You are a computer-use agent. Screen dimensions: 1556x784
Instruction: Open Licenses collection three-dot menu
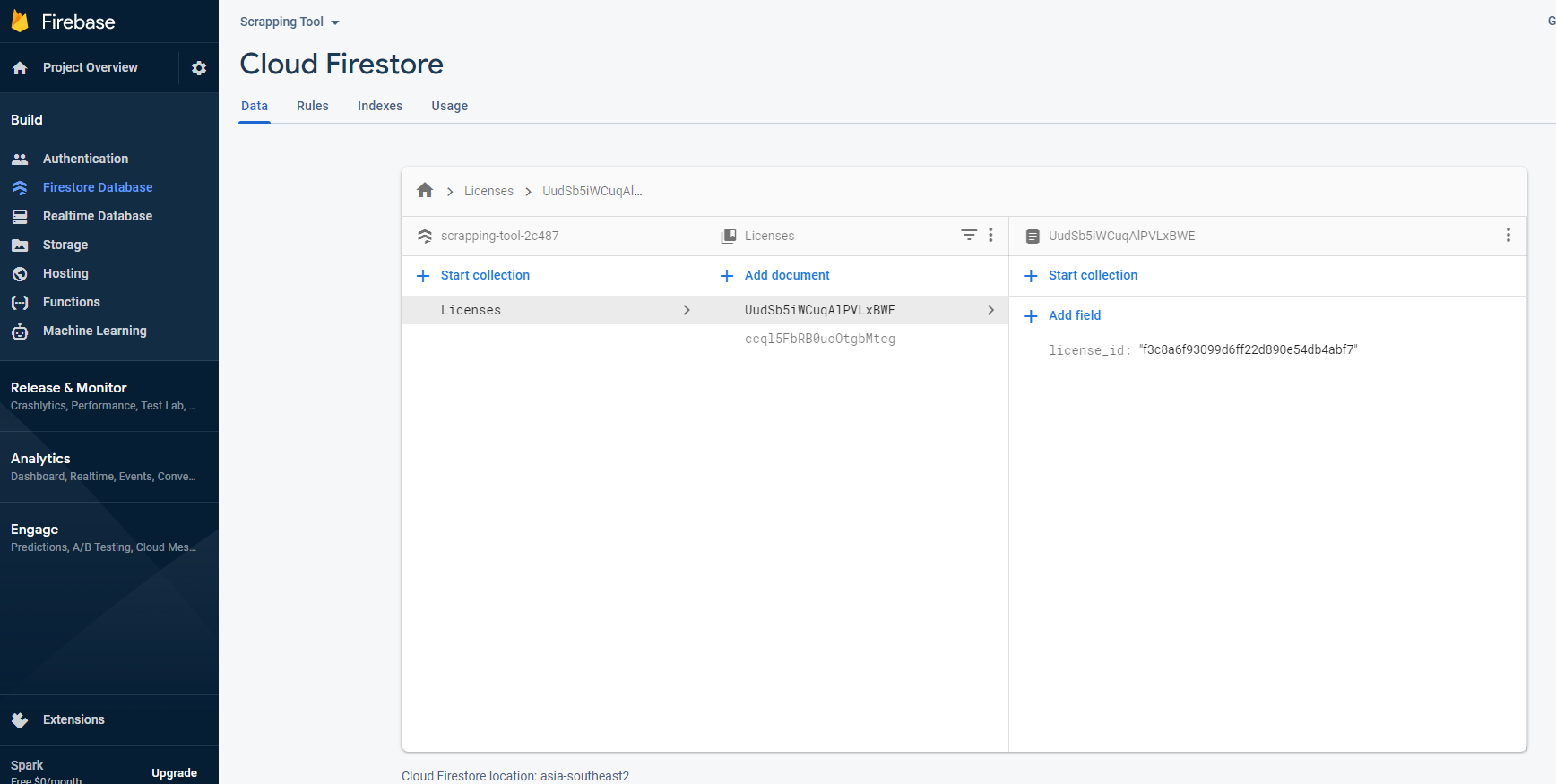pyautogui.click(x=990, y=235)
